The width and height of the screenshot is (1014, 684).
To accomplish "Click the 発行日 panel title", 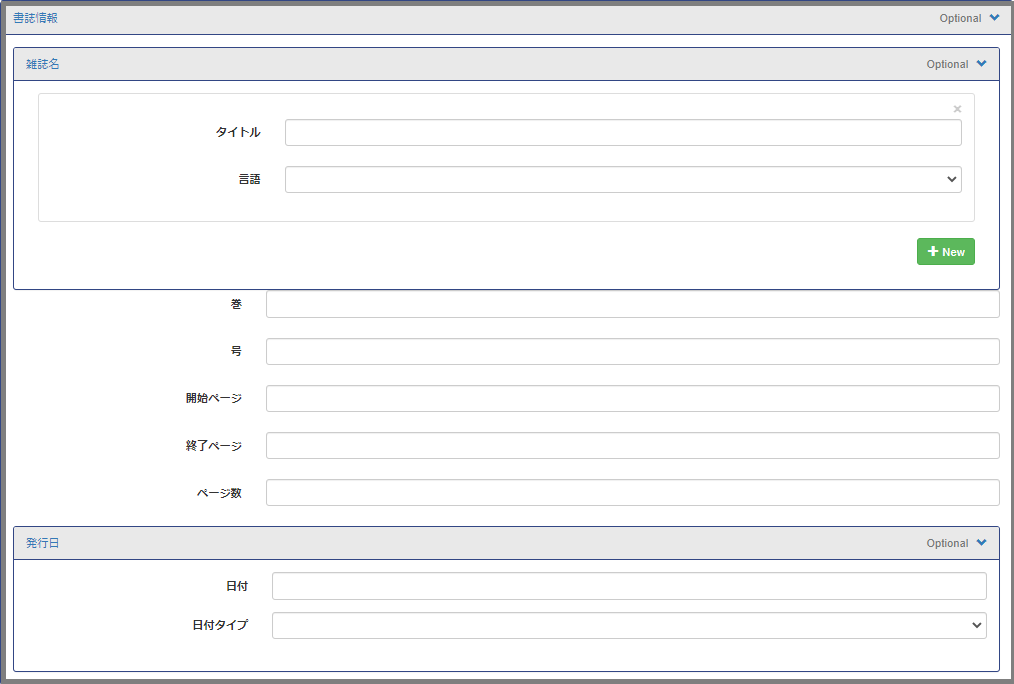I will tap(43, 543).
